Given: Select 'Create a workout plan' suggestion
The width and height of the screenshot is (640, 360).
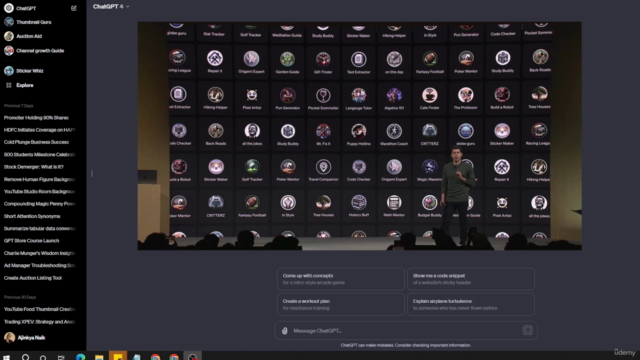Looking at the screenshot, I should pos(340,304).
